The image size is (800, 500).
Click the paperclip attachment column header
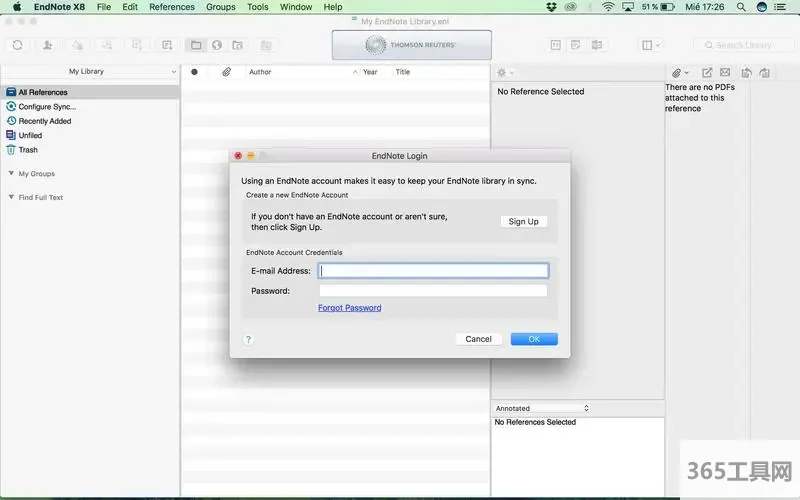point(226,72)
